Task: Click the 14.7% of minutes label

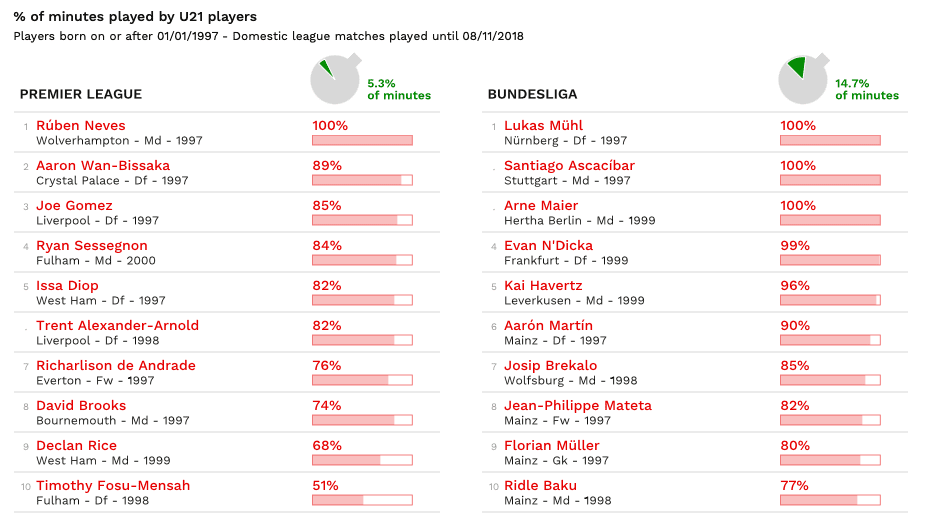Action: 867,90
